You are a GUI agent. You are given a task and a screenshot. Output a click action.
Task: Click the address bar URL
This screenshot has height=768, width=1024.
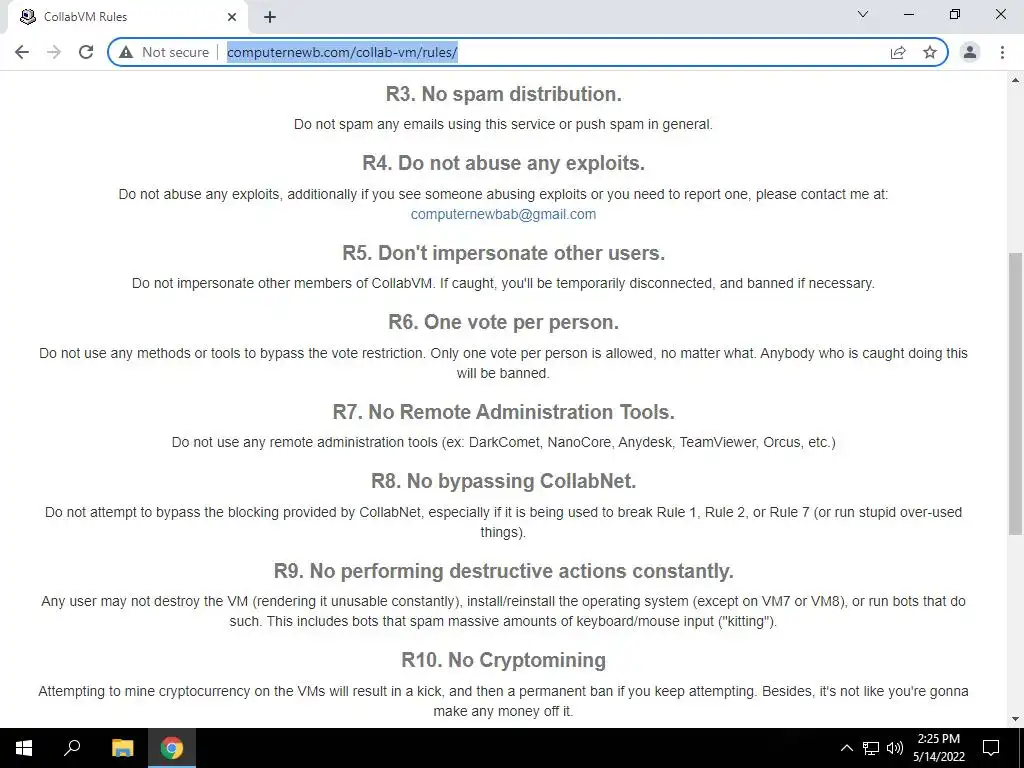click(342, 52)
